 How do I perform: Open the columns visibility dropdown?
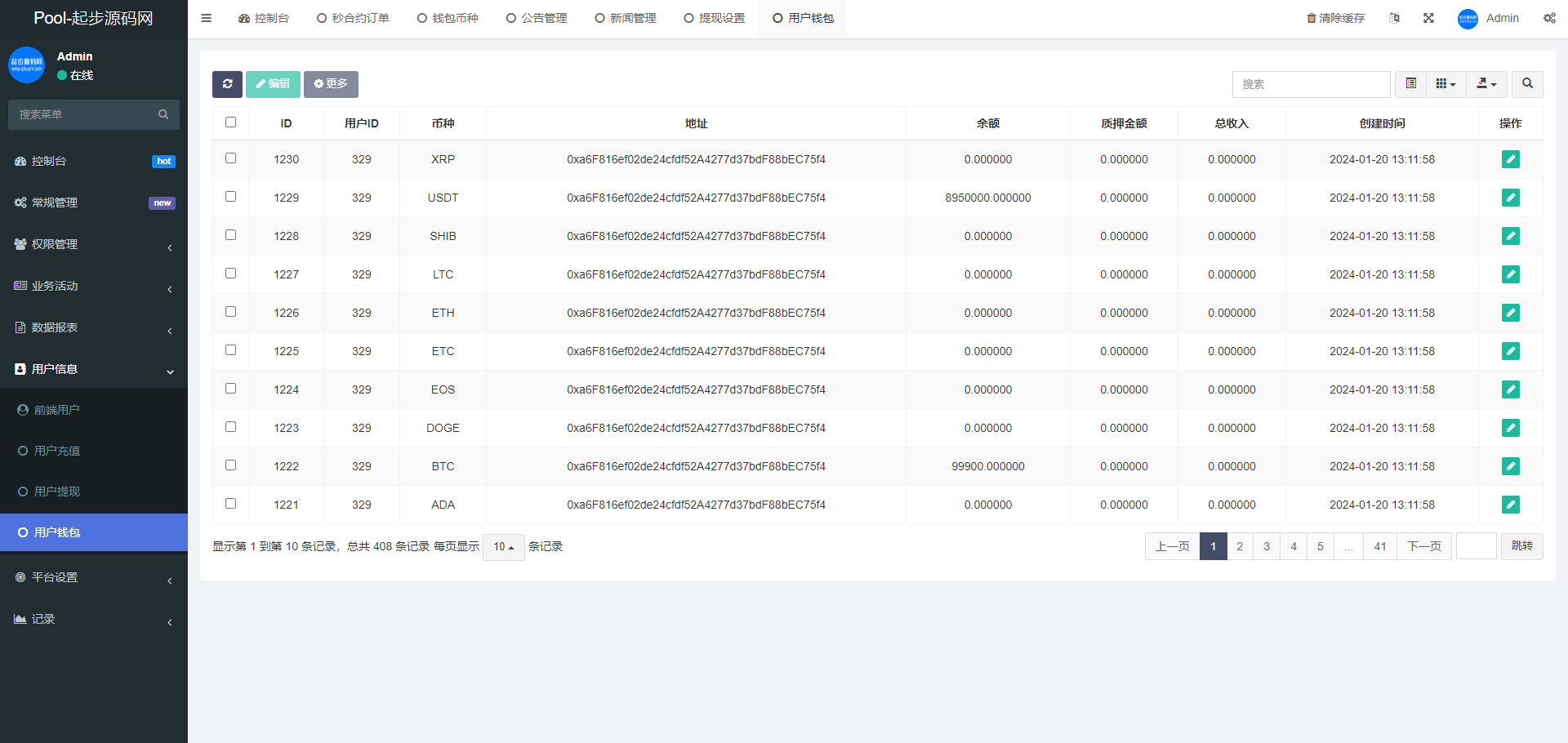pos(1445,84)
